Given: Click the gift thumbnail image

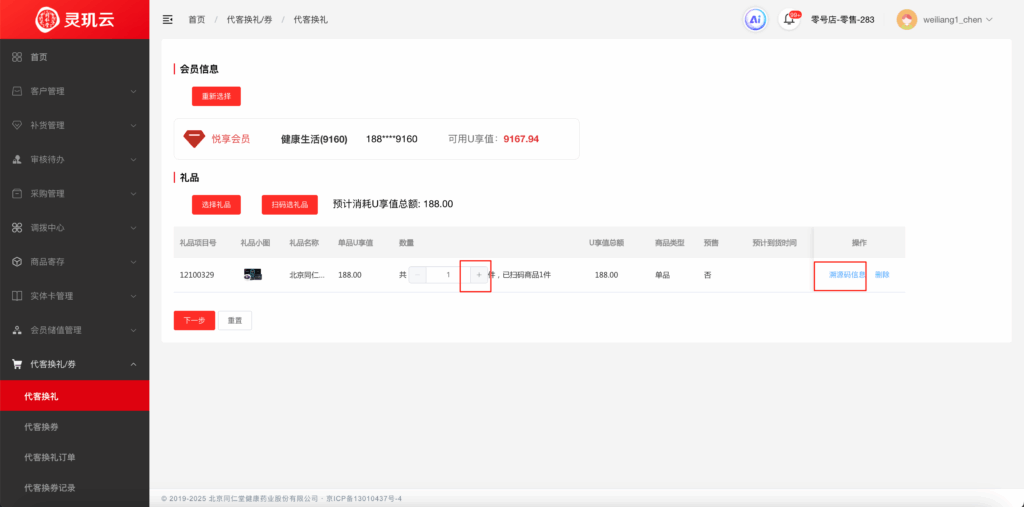Looking at the screenshot, I should tap(253, 274).
